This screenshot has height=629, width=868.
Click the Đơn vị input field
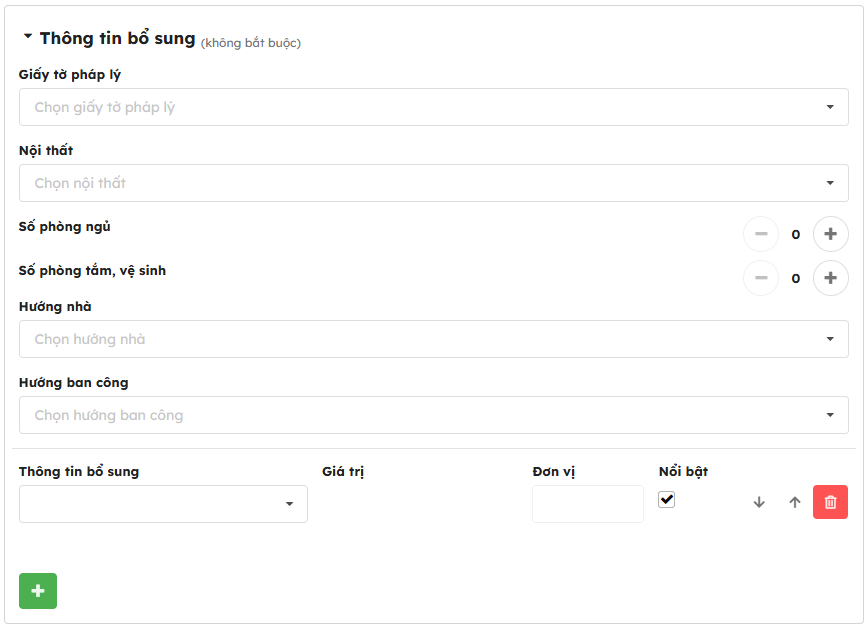click(587, 504)
